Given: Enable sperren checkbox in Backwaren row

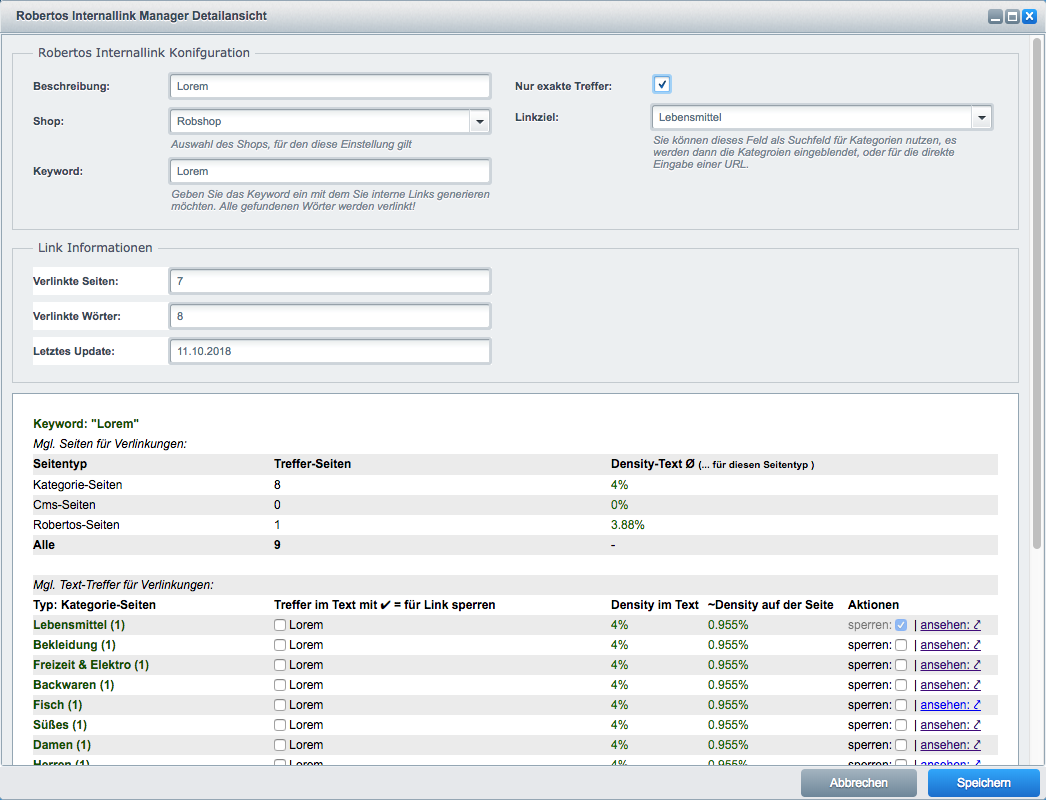Looking at the screenshot, I should coord(901,685).
